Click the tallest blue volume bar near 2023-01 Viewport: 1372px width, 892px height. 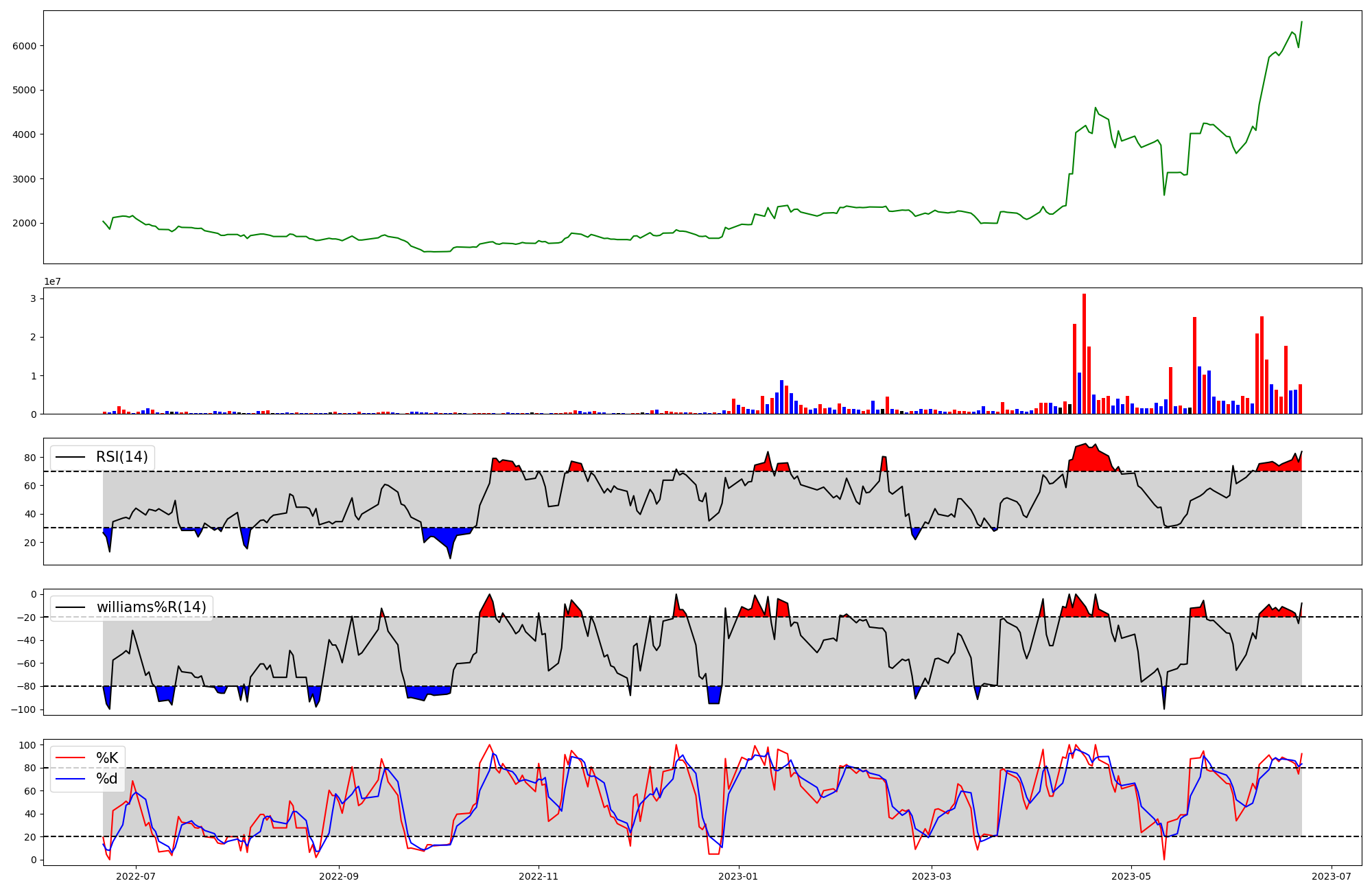(781, 397)
